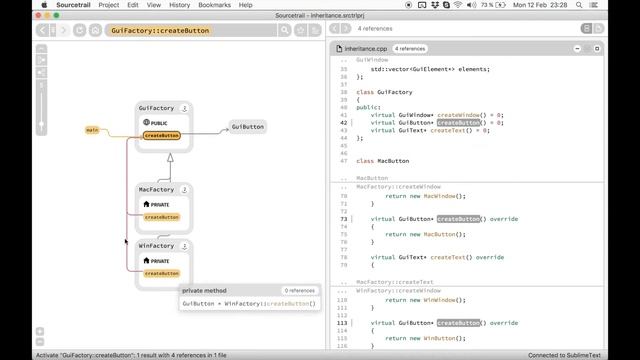Jump to the next reference in code view
The height and width of the screenshot is (360, 640).
coord(346,29)
